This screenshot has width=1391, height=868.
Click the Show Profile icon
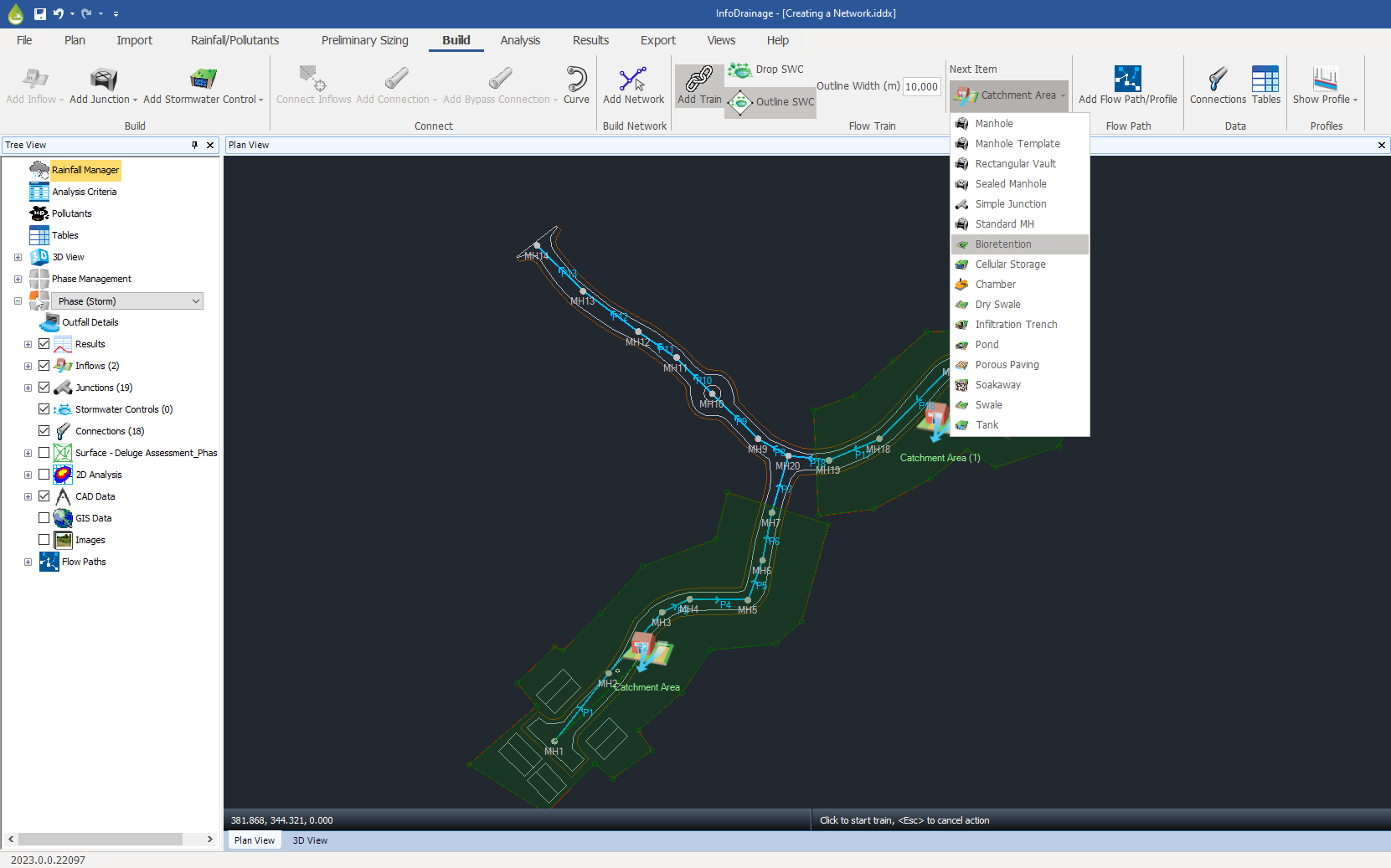point(1325,79)
